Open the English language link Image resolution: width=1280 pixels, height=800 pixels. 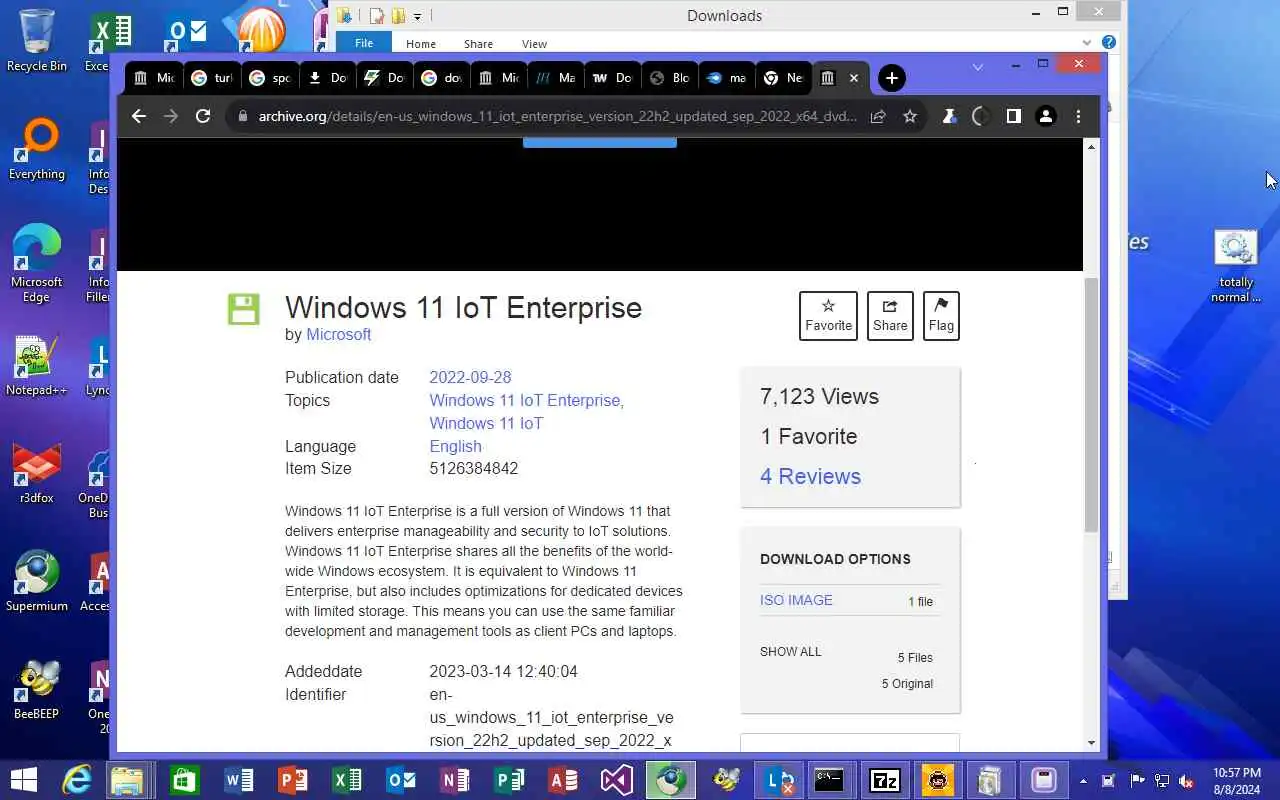coord(455,446)
